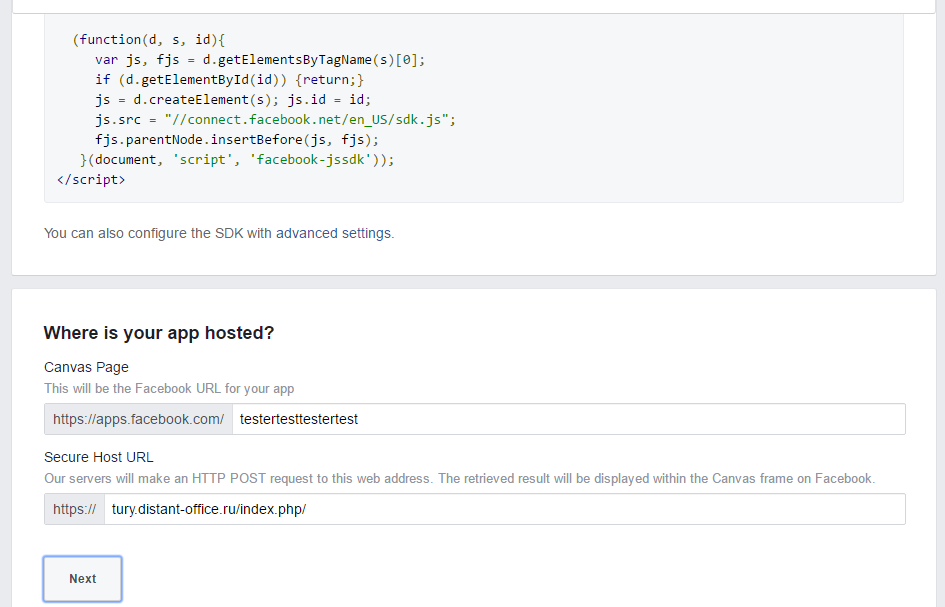The width and height of the screenshot is (945, 607).
Task: Select the 'Where is your app hosted?' heading
Action: pyautogui.click(x=159, y=333)
